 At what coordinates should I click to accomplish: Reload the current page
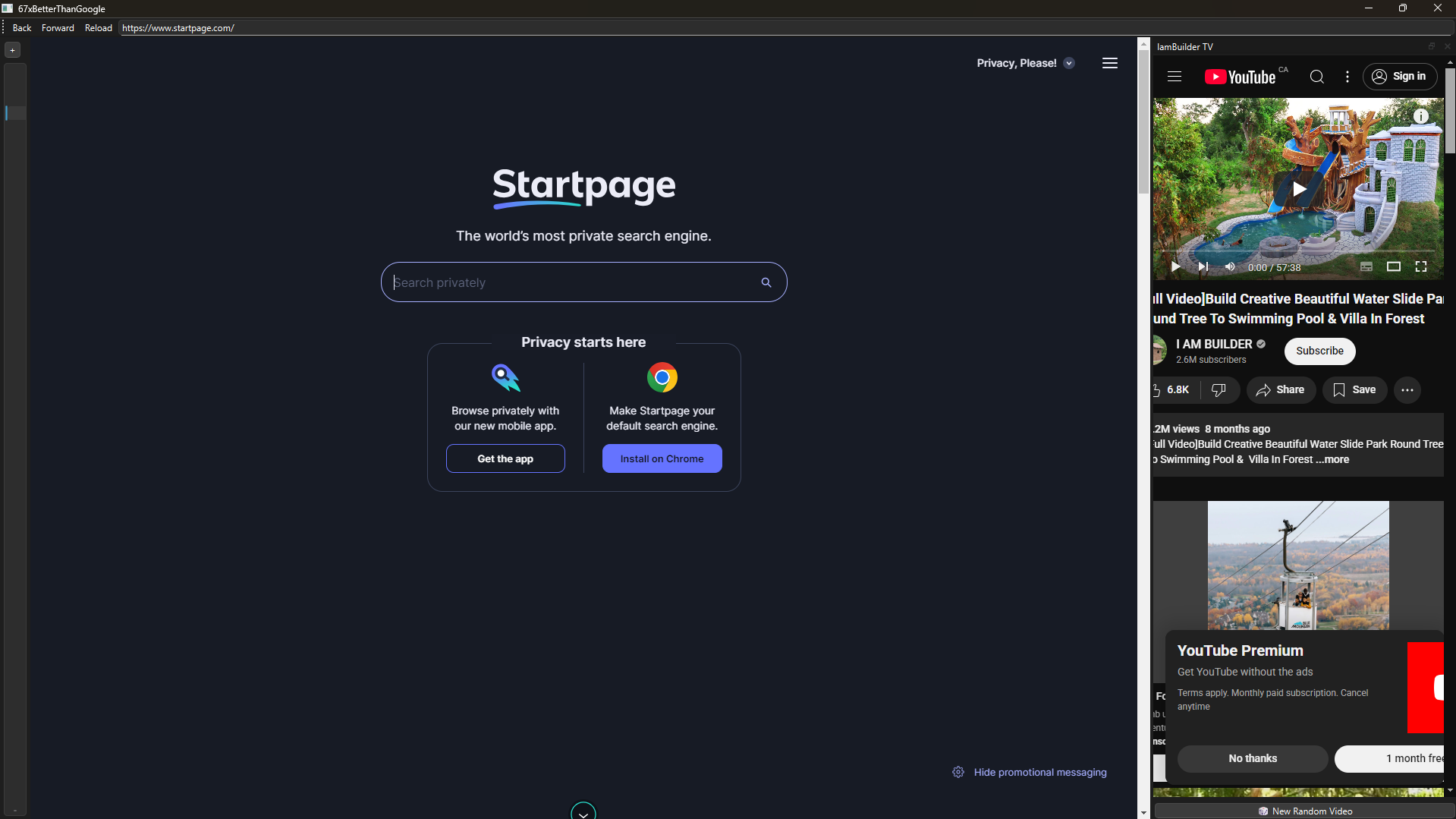tap(99, 28)
